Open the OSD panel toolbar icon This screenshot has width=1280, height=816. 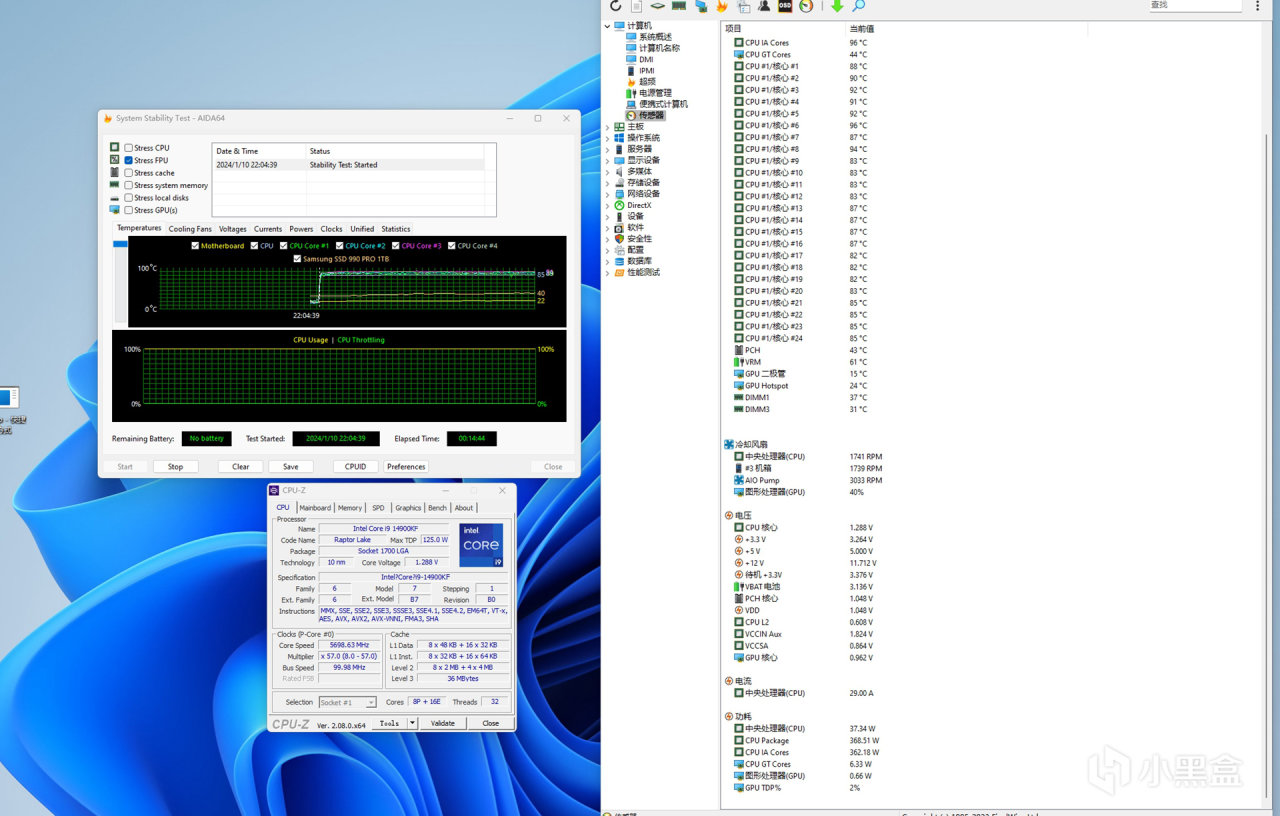785,6
